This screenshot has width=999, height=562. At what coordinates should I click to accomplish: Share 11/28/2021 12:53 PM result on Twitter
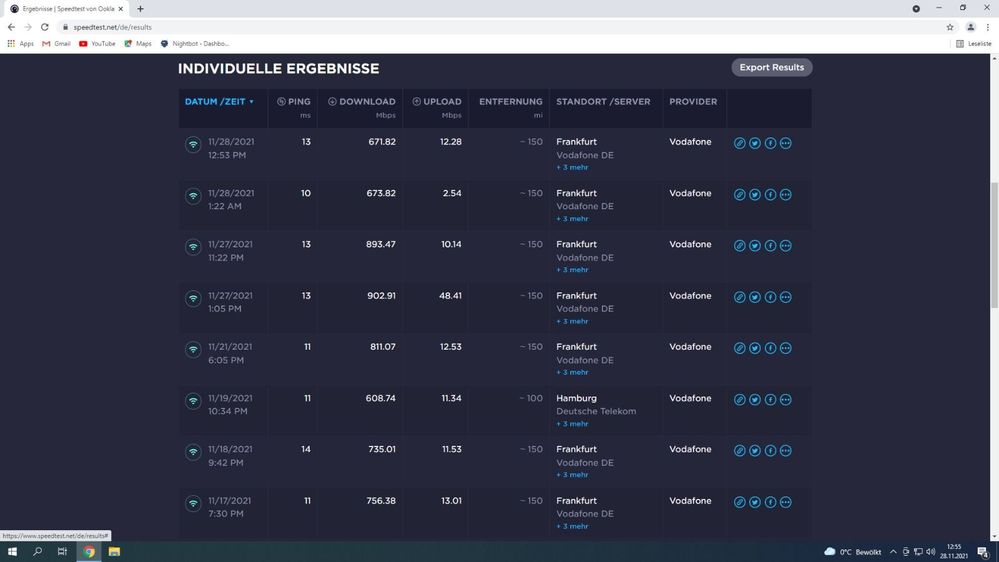754,143
